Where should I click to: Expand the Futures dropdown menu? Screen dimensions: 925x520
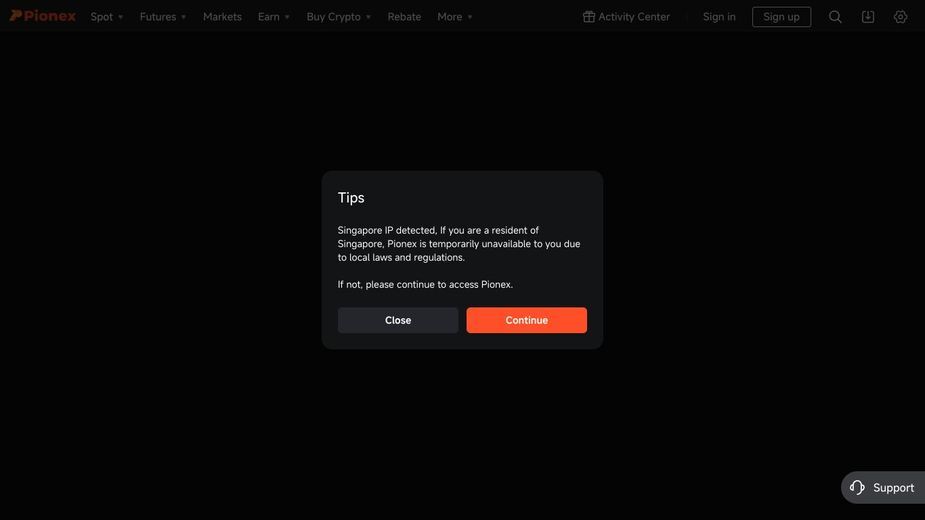tap(163, 17)
